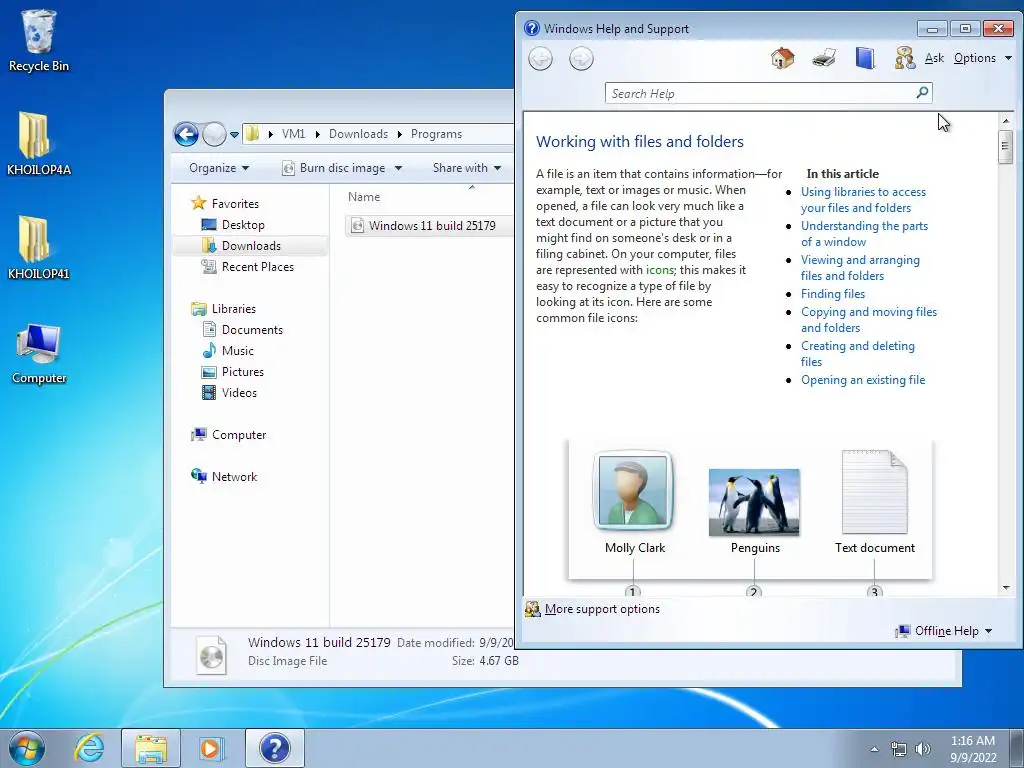Click arrow after Downloads in address bar
Image resolution: width=1024 pixels, height=768 pixels.
click(x=400, y=134)
